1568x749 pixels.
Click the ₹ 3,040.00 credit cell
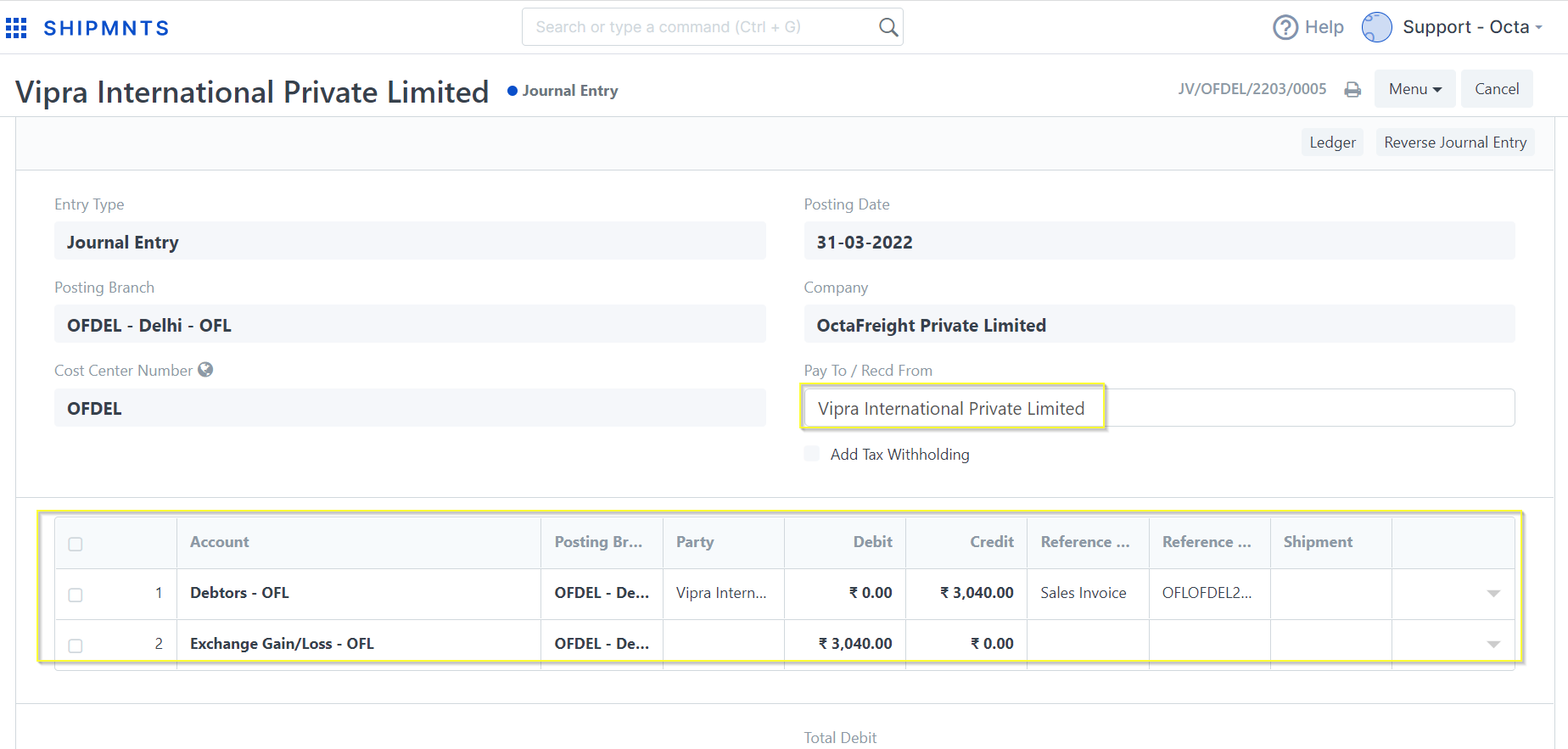966,594
